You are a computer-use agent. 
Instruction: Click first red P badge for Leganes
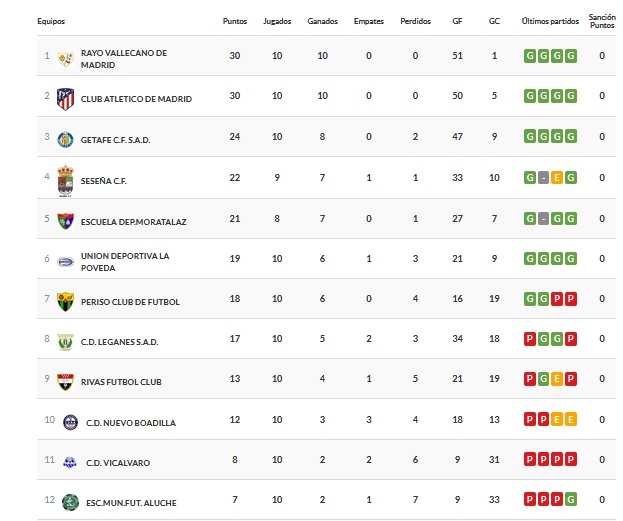click(x=530, y=339)
